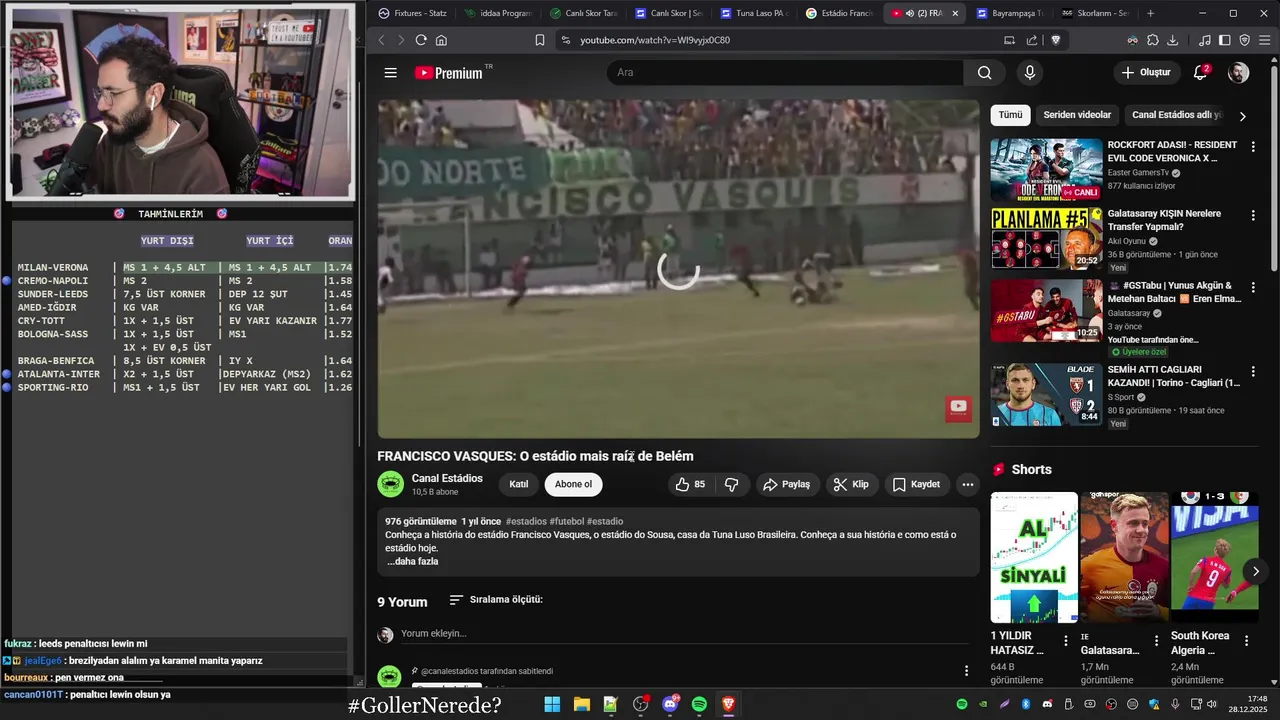Click the YouTube watermark on the video
This screenshot has height=720, width=1280.
pyautogui.click(x=959, y=406)
